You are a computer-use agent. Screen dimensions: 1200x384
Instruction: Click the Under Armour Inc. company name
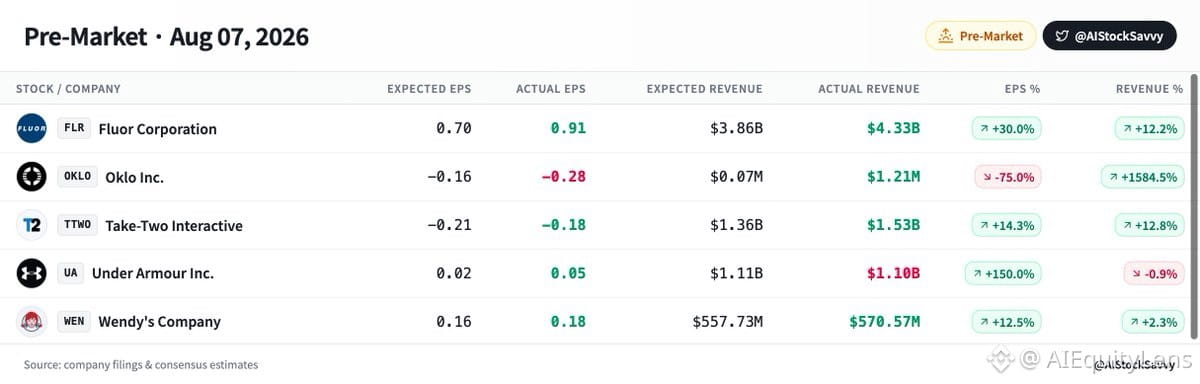pyautogui.click(x=153, y=273)
